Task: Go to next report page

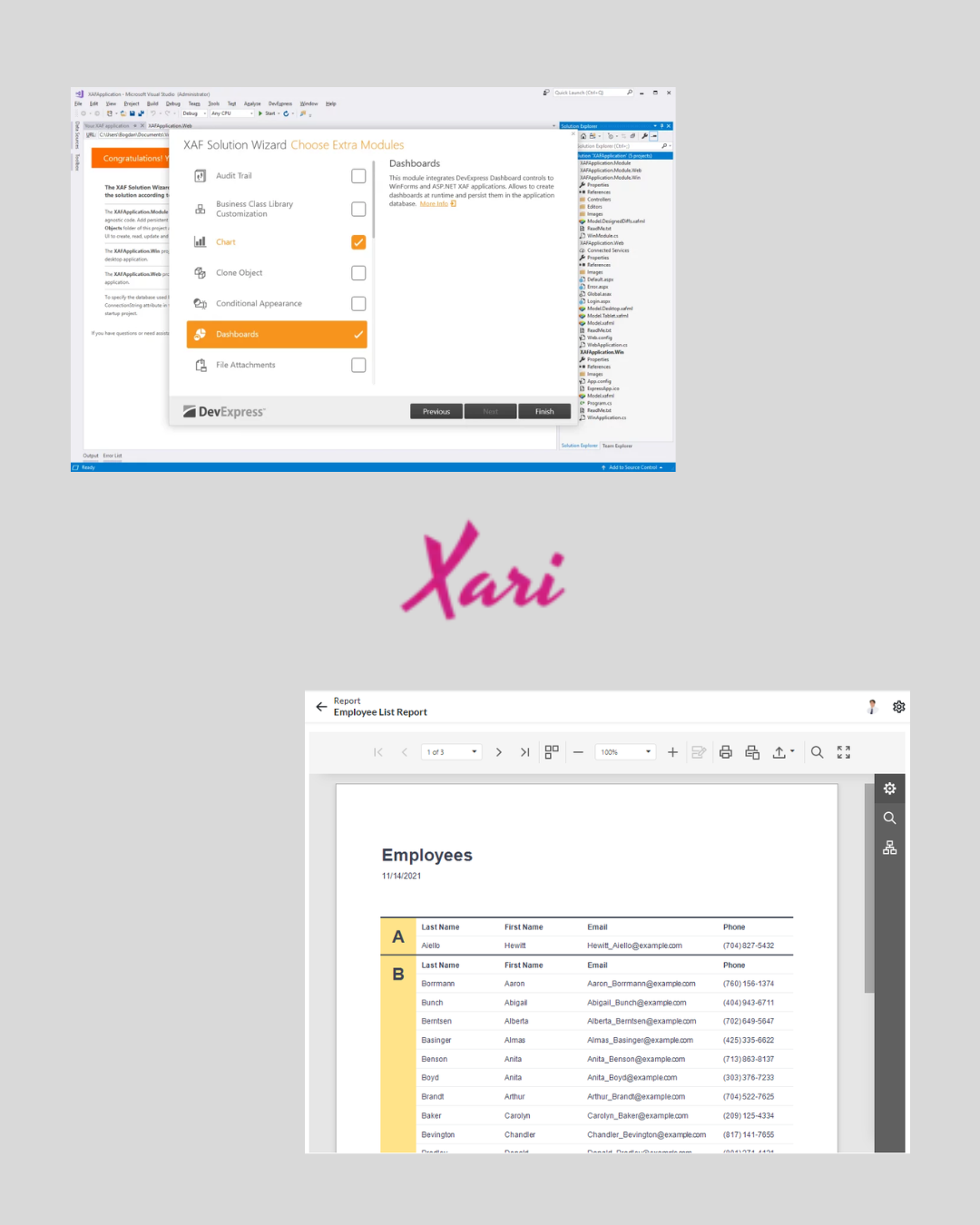Action: tap(498, 752)
